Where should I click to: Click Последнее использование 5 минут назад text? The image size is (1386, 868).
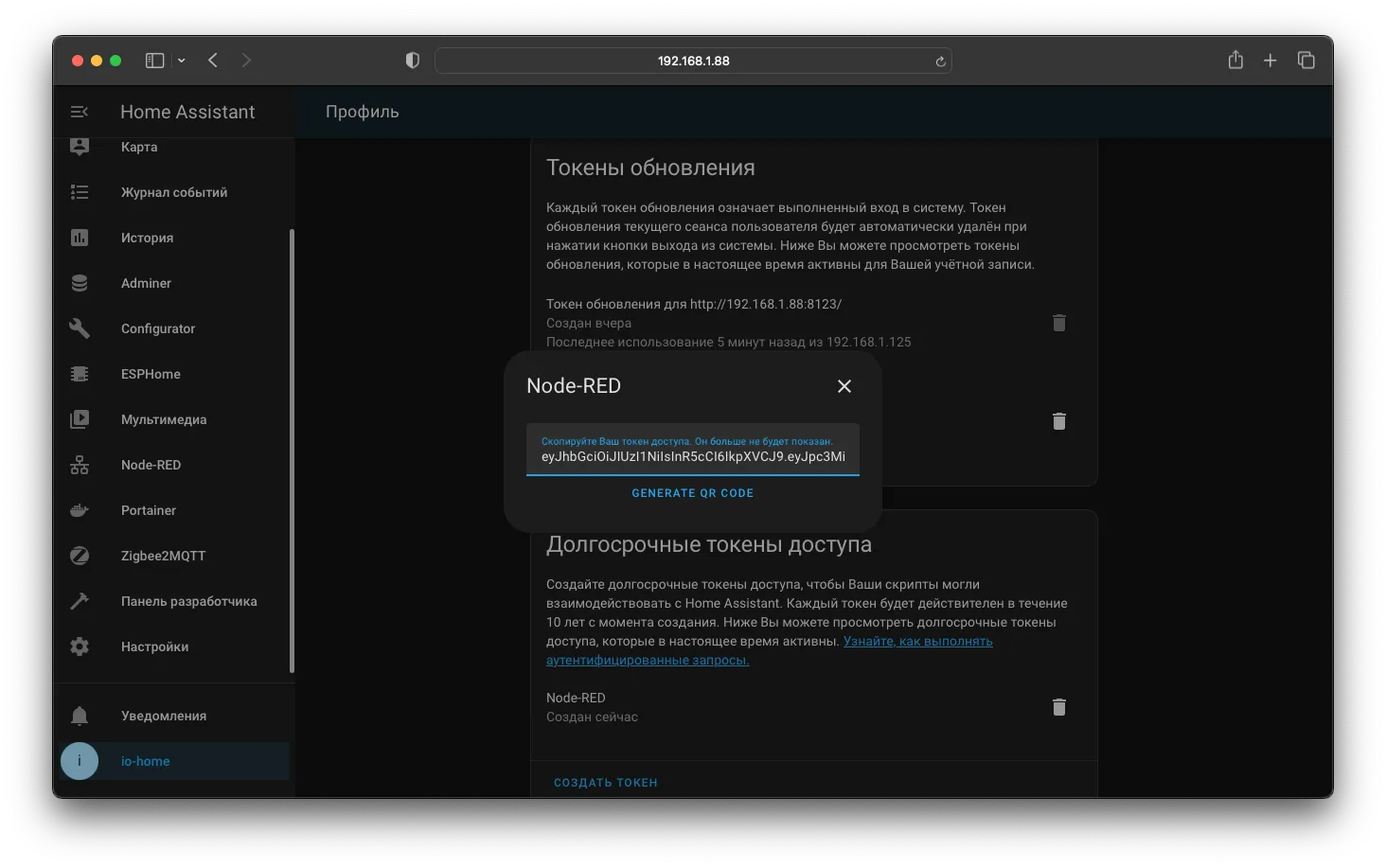(729, 342)
